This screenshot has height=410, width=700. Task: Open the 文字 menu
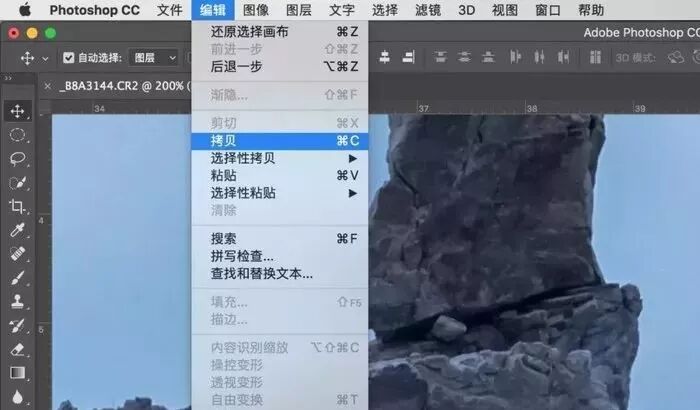pos(342,10)
